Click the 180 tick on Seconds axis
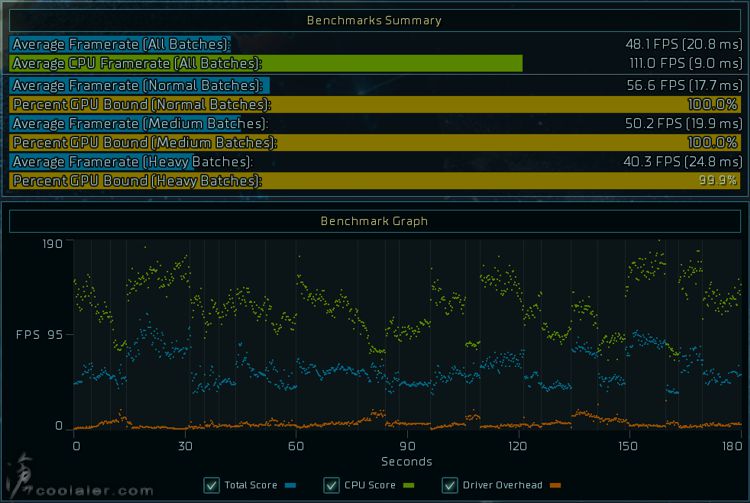The image size is (750, 503). 732,446
